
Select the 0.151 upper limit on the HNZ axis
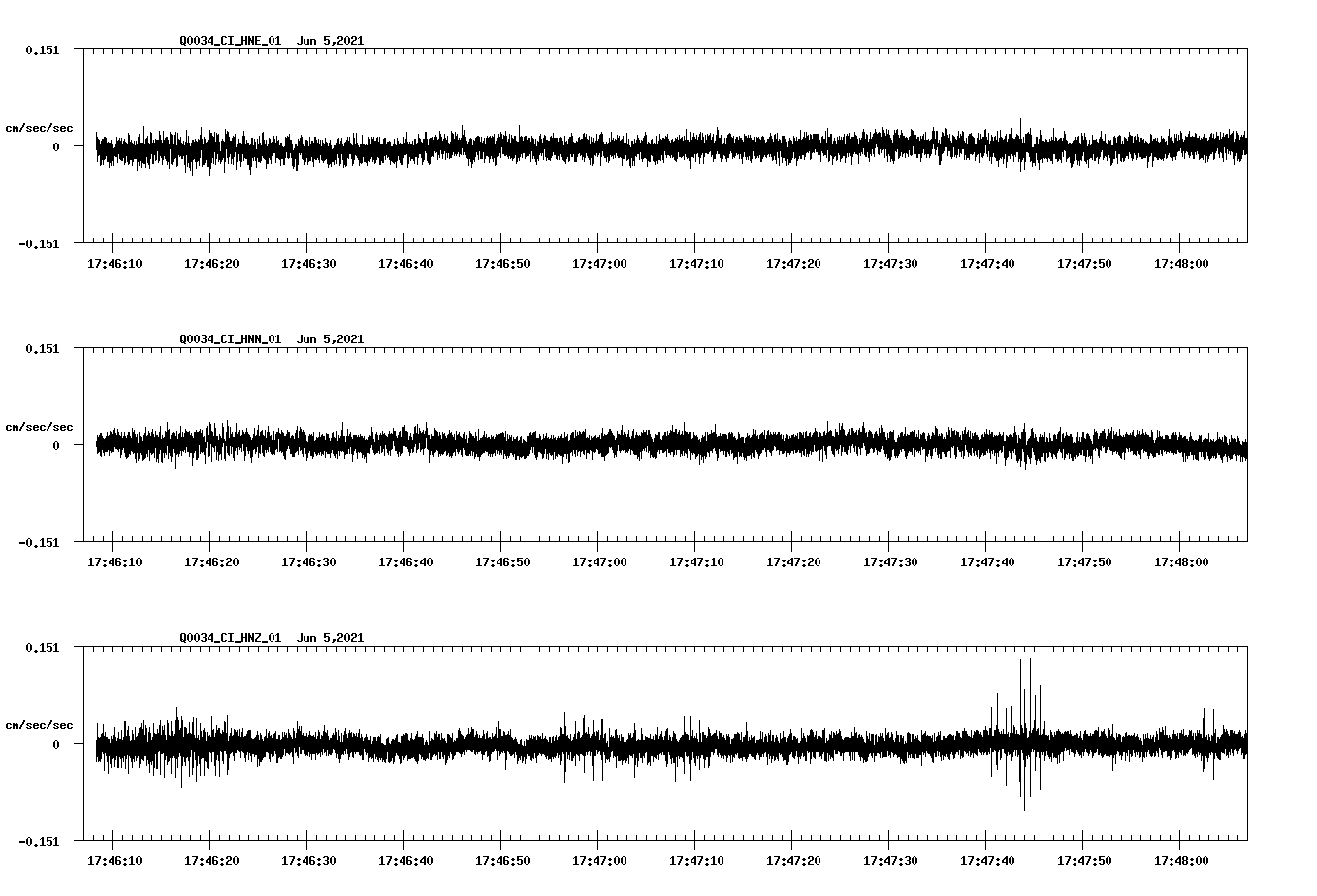click(x=42, y=647)
